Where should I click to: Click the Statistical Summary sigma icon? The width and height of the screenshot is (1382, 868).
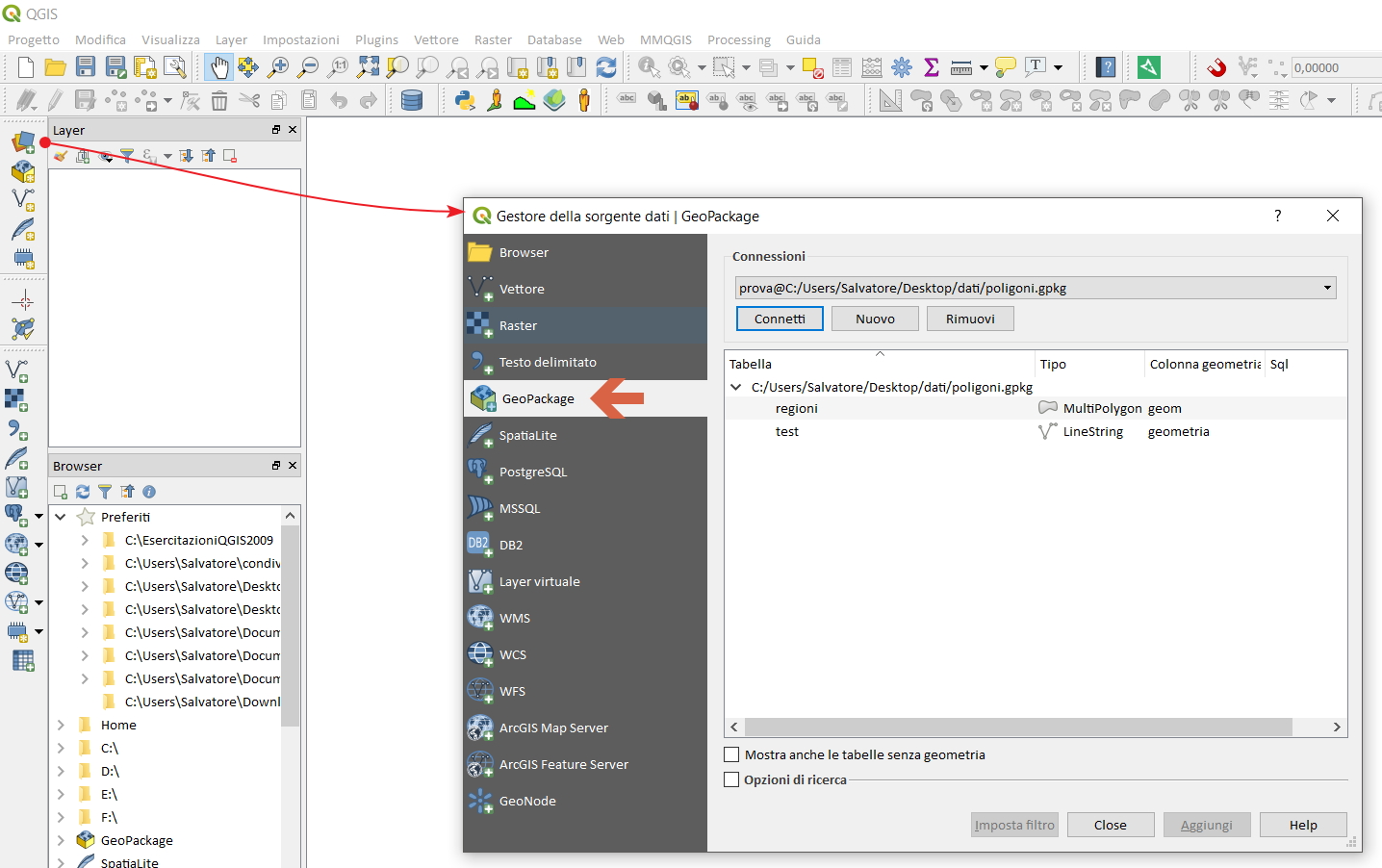[931, 67]
